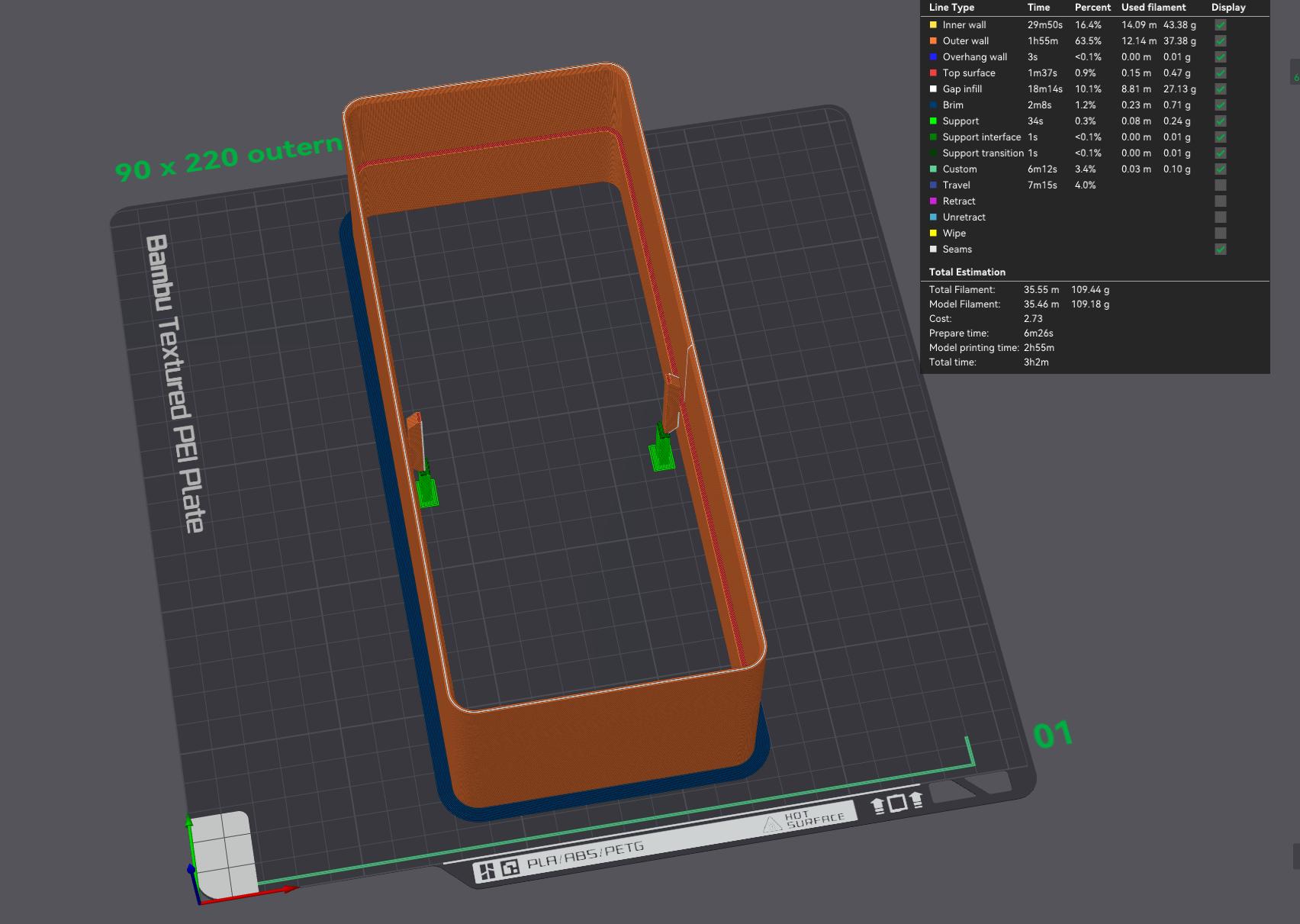Show Retract points in the preview
The image size is (1300, 924).
click(x=1221, y=201)
